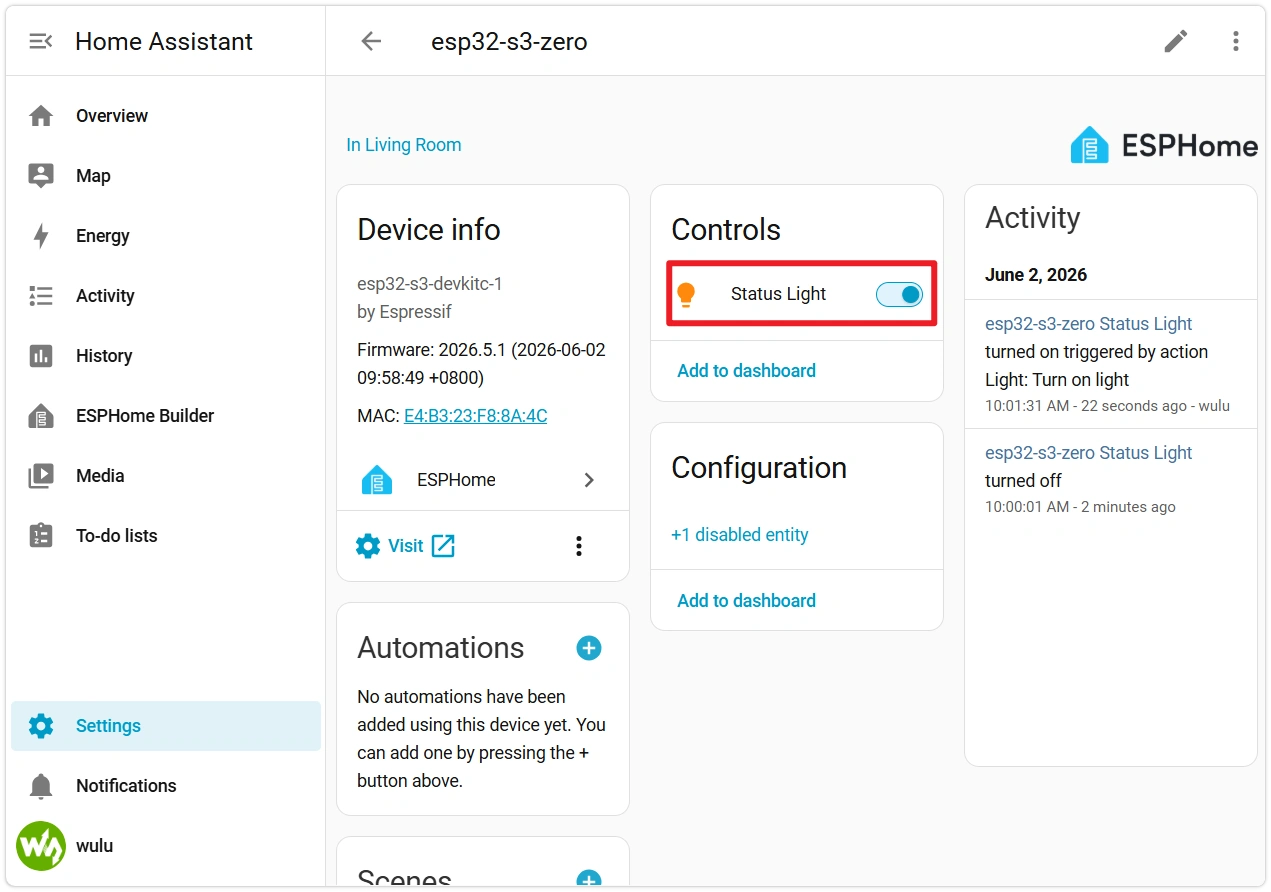Click the Settings gear icon in sidebar
Screen dimensions: 1271x892
click(x=41, y=726)
